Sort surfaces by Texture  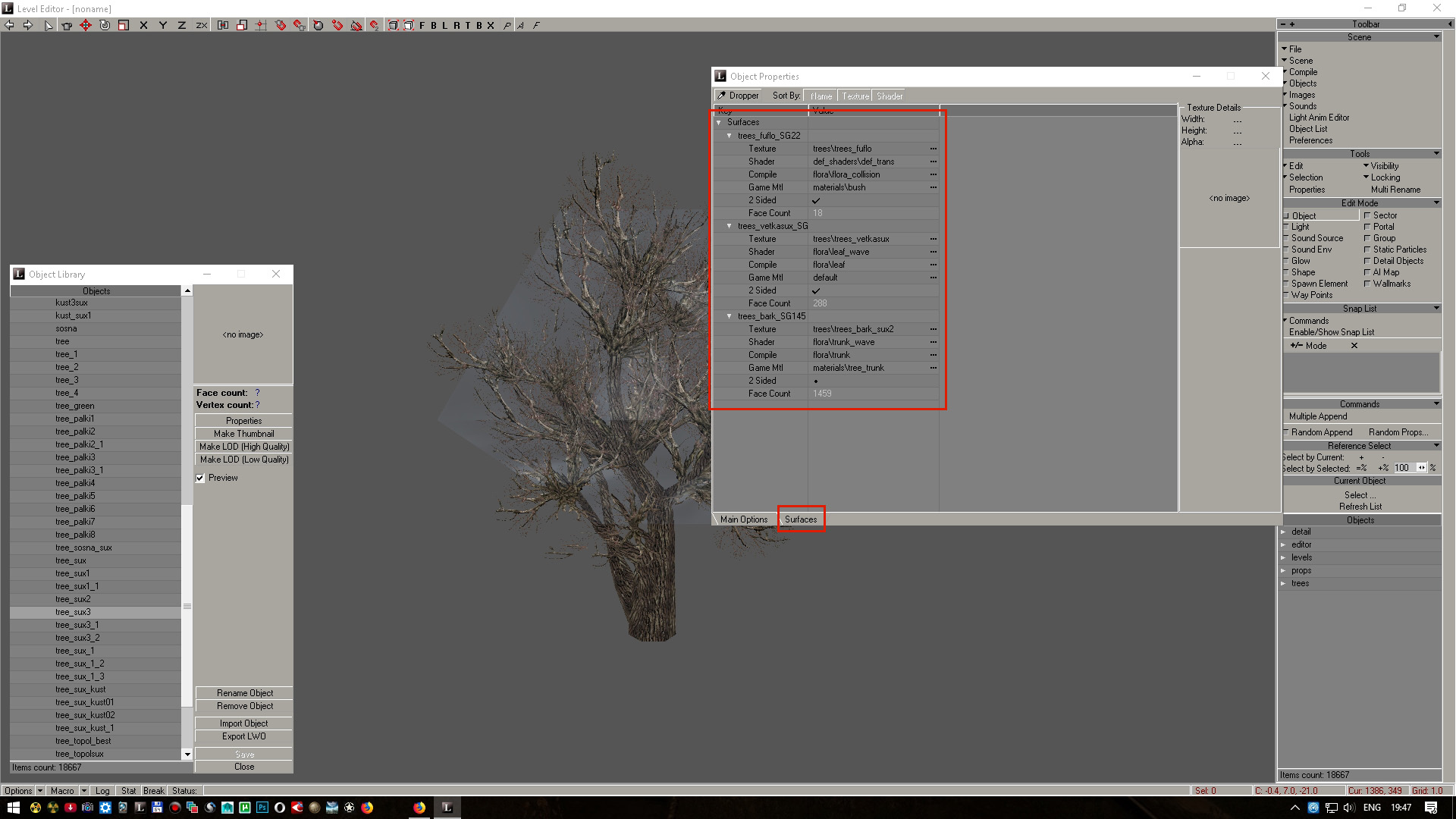pos(855,96)
